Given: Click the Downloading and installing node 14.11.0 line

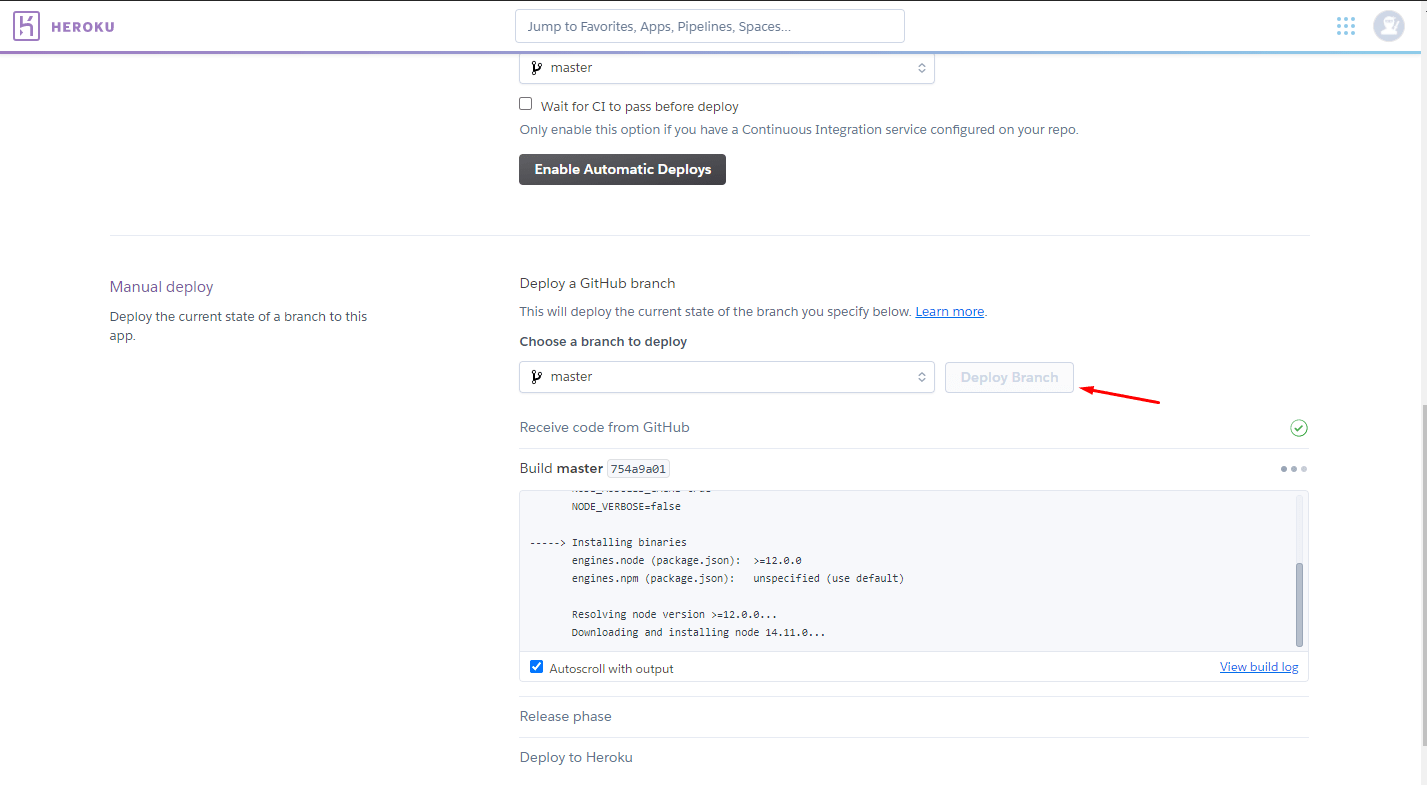Looking at the screenshot, I should click(699, 633).
